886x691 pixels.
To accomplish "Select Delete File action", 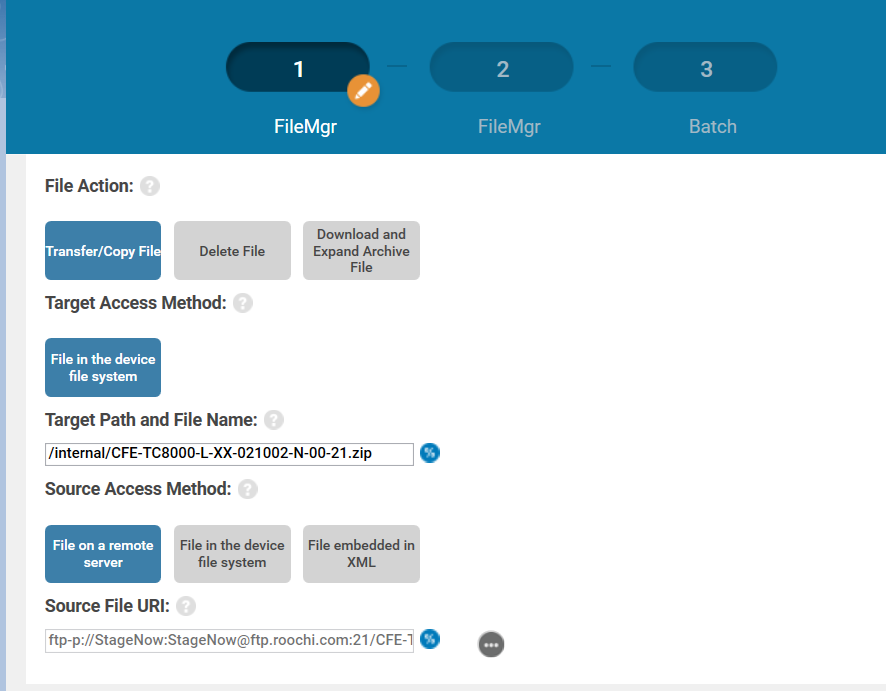I will click(232, 250).
